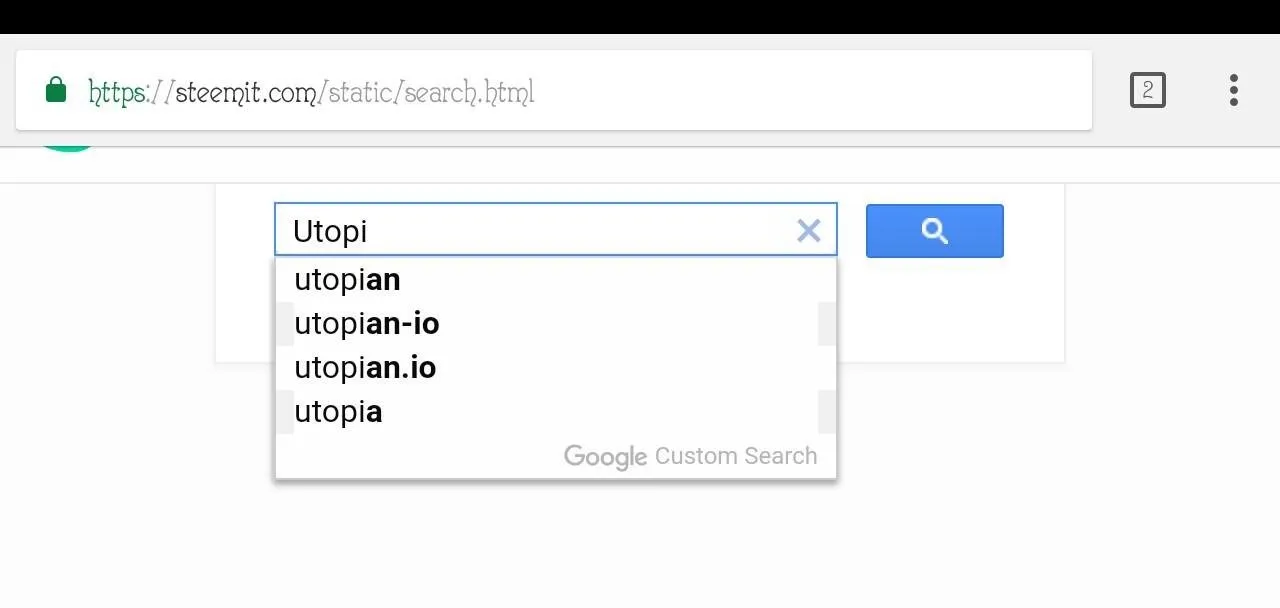The width and height of the screenshot is (1280, 608).
Task: Tap the green padlock secure-site icon
Action: click(56, 90)
